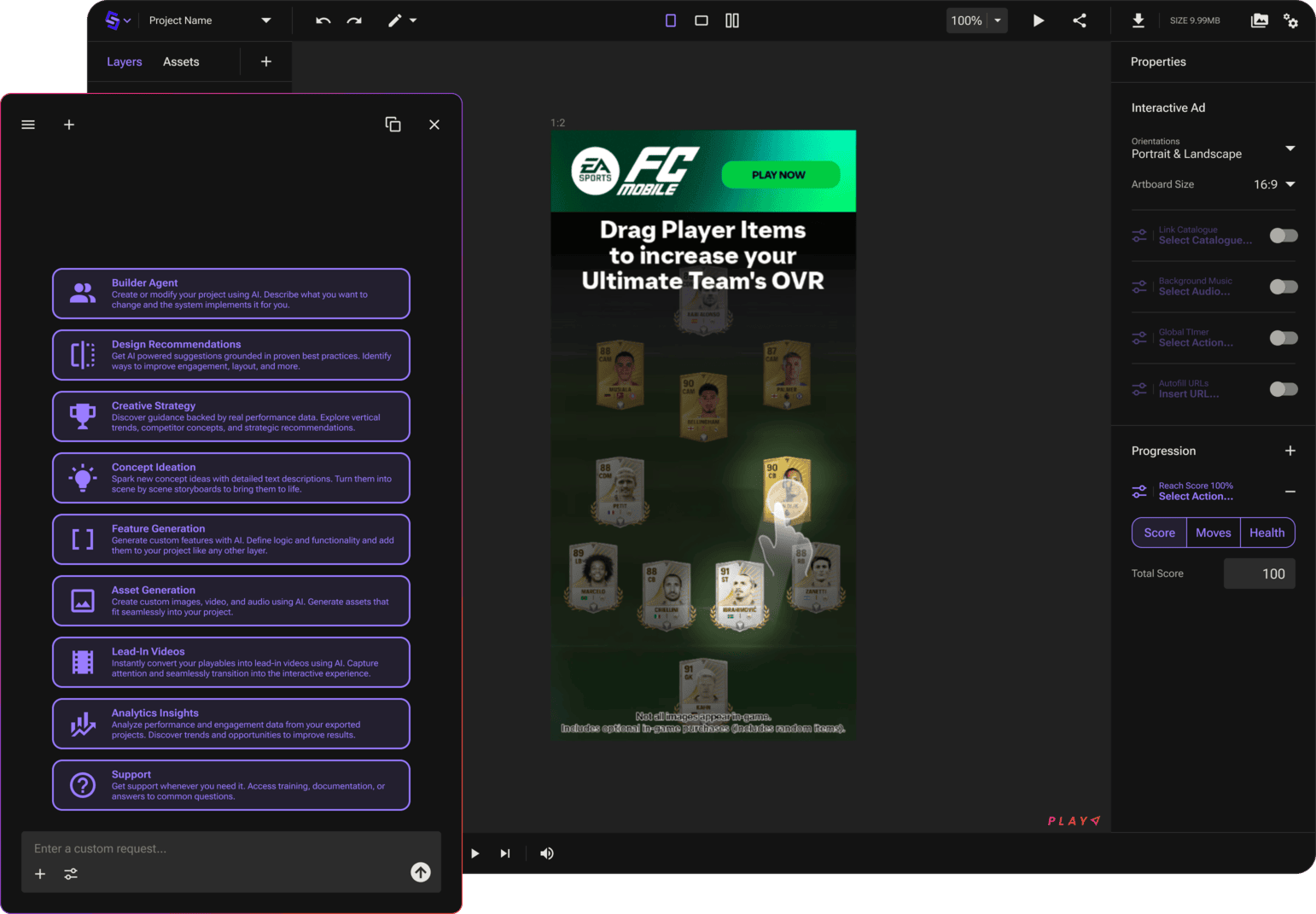Click the Select Audio link
Image resolution: width=1316 pixels, height=914 pixels.
tap(1194, 292)
